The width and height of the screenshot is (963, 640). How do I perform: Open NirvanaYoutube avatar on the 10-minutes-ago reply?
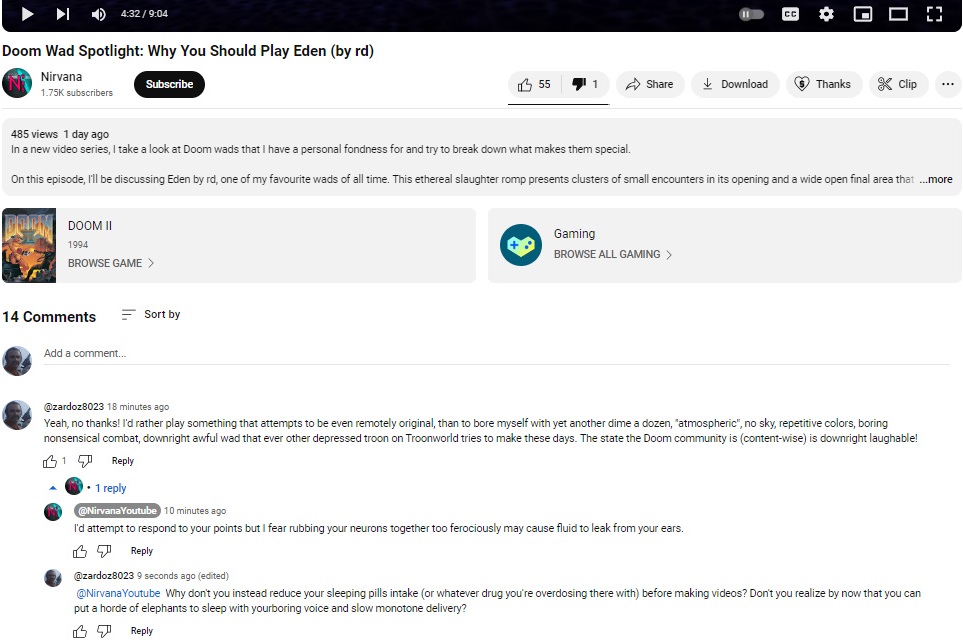pos(53,512)
